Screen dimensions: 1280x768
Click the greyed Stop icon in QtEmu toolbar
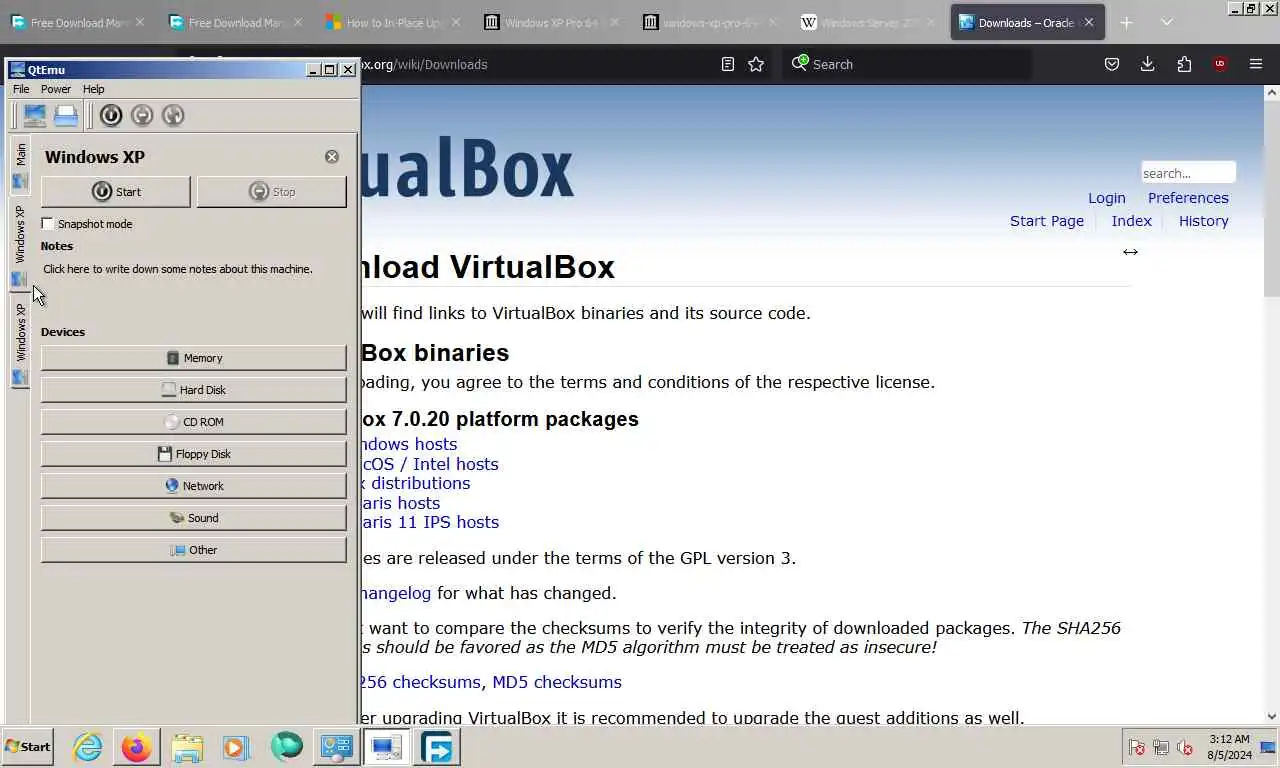(142, 115)
